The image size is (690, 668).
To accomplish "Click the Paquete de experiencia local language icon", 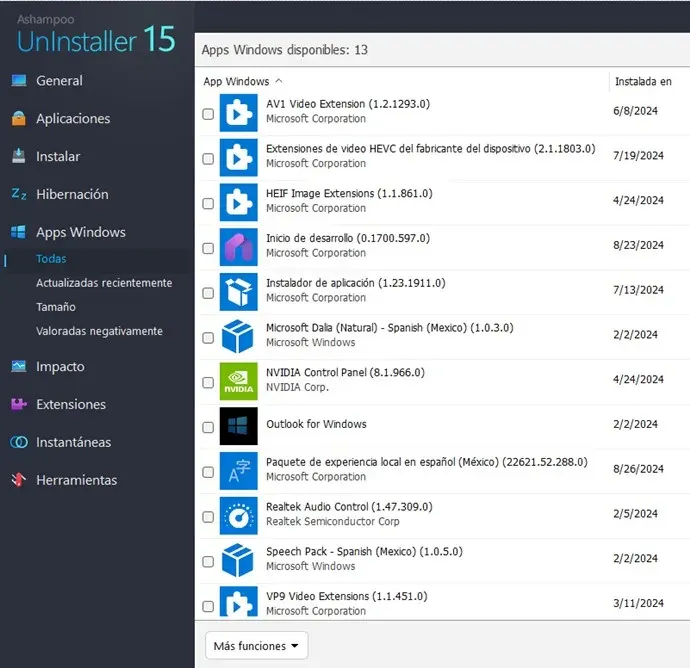I will [x=239, y=471].
